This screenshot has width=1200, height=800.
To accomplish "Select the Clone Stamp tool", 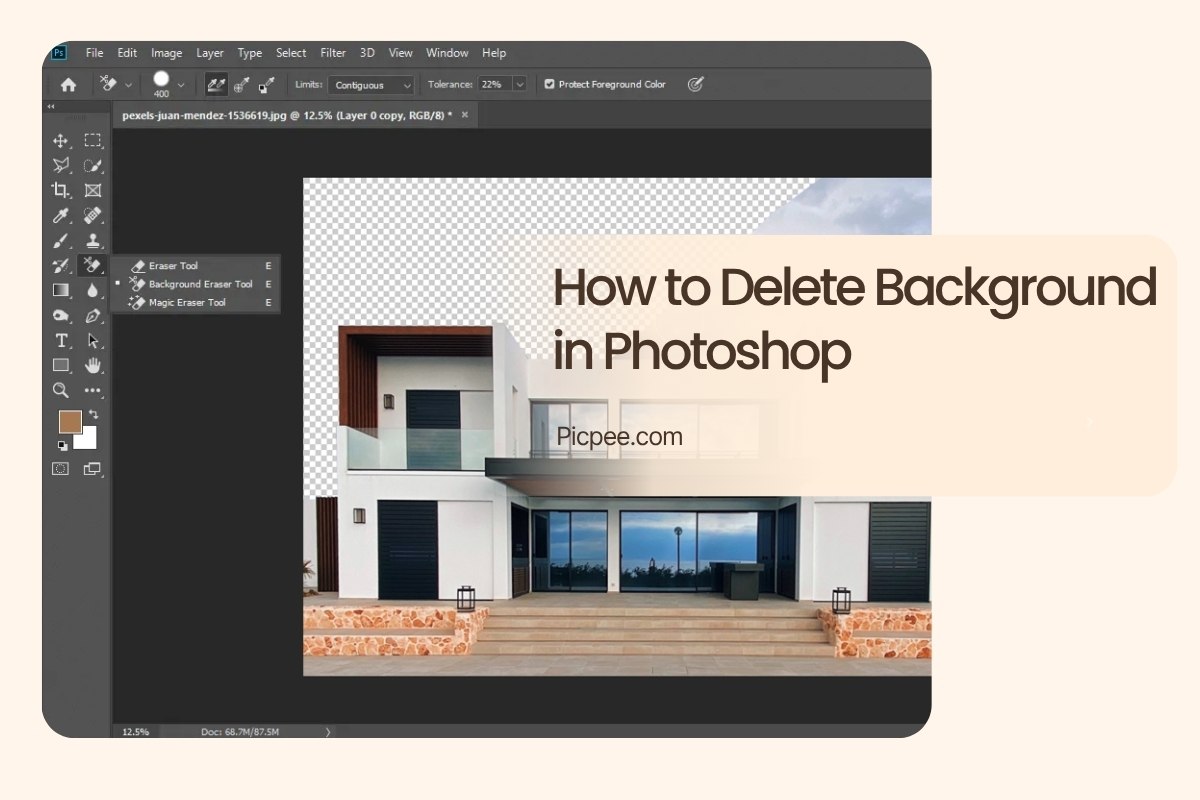I will 93,240.
